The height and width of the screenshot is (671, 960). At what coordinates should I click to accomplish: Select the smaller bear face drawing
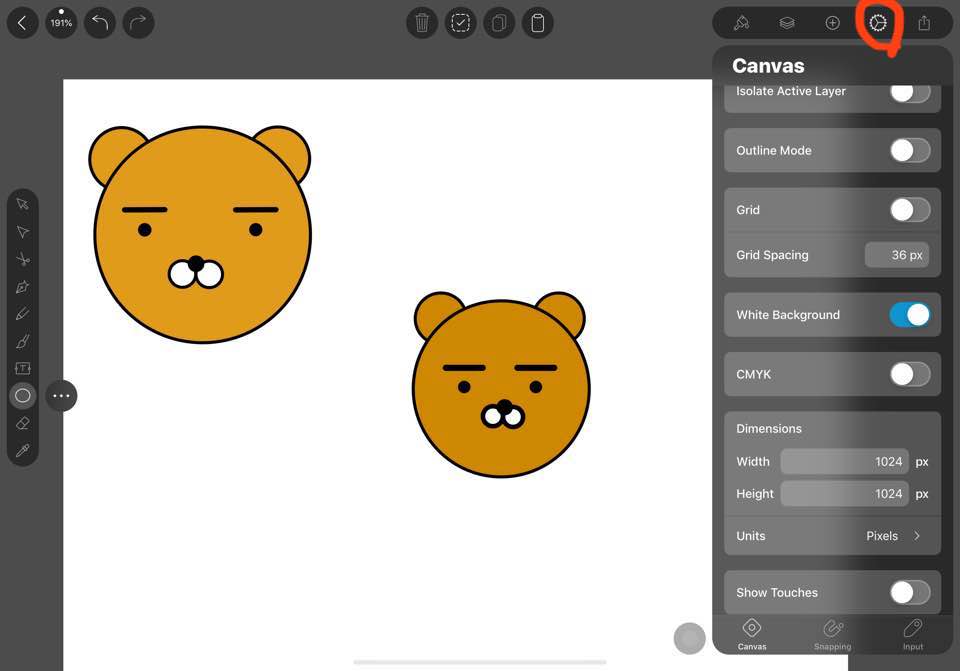501,384
